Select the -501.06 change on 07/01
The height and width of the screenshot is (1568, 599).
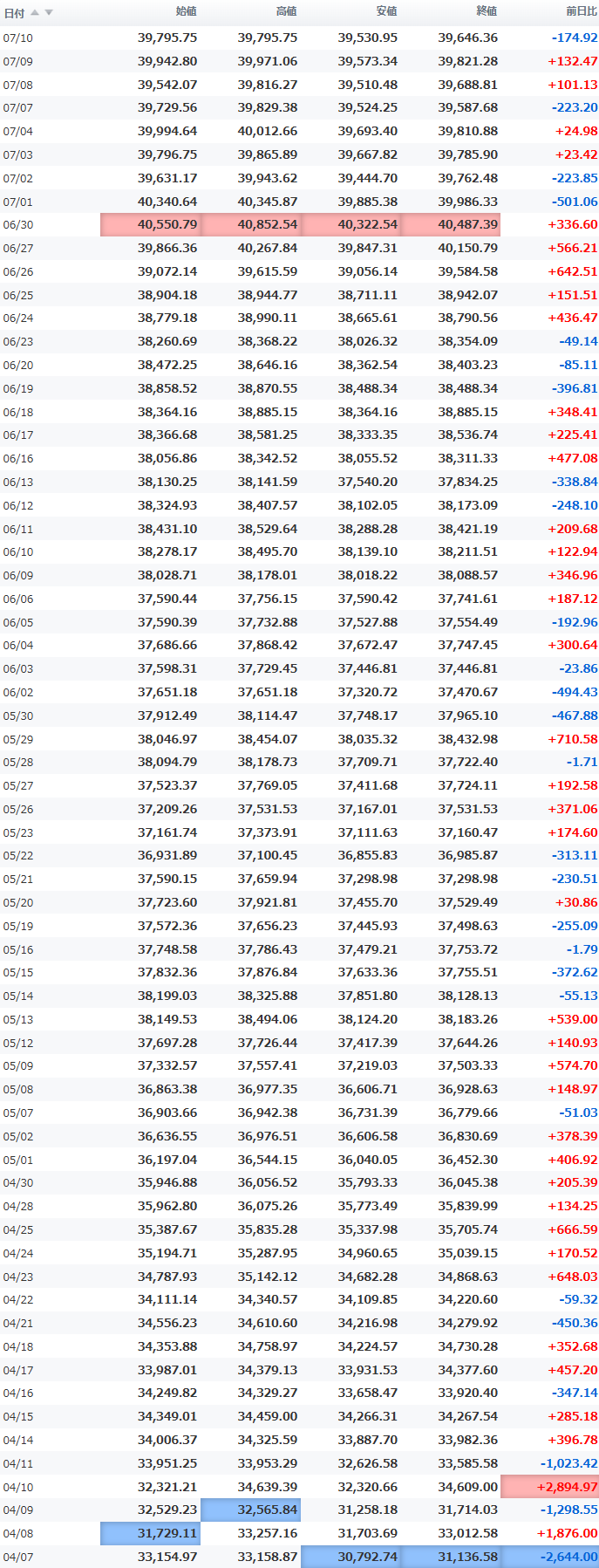[575, 202]
